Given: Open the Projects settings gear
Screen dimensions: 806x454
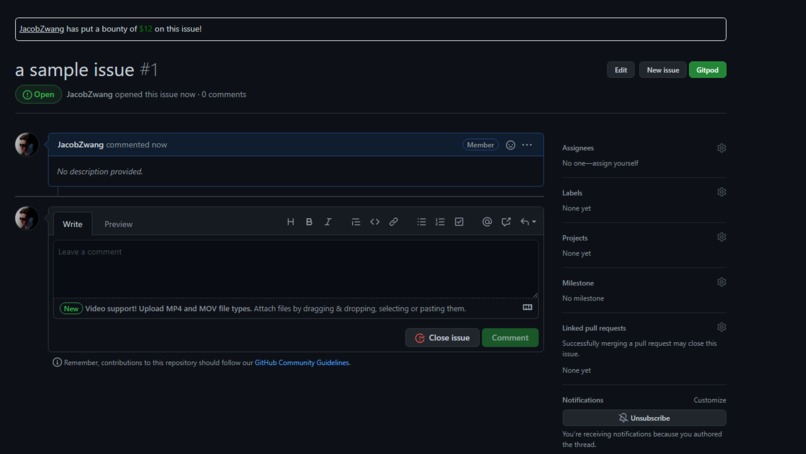Looking at the screenshot, I should [722, 237].
